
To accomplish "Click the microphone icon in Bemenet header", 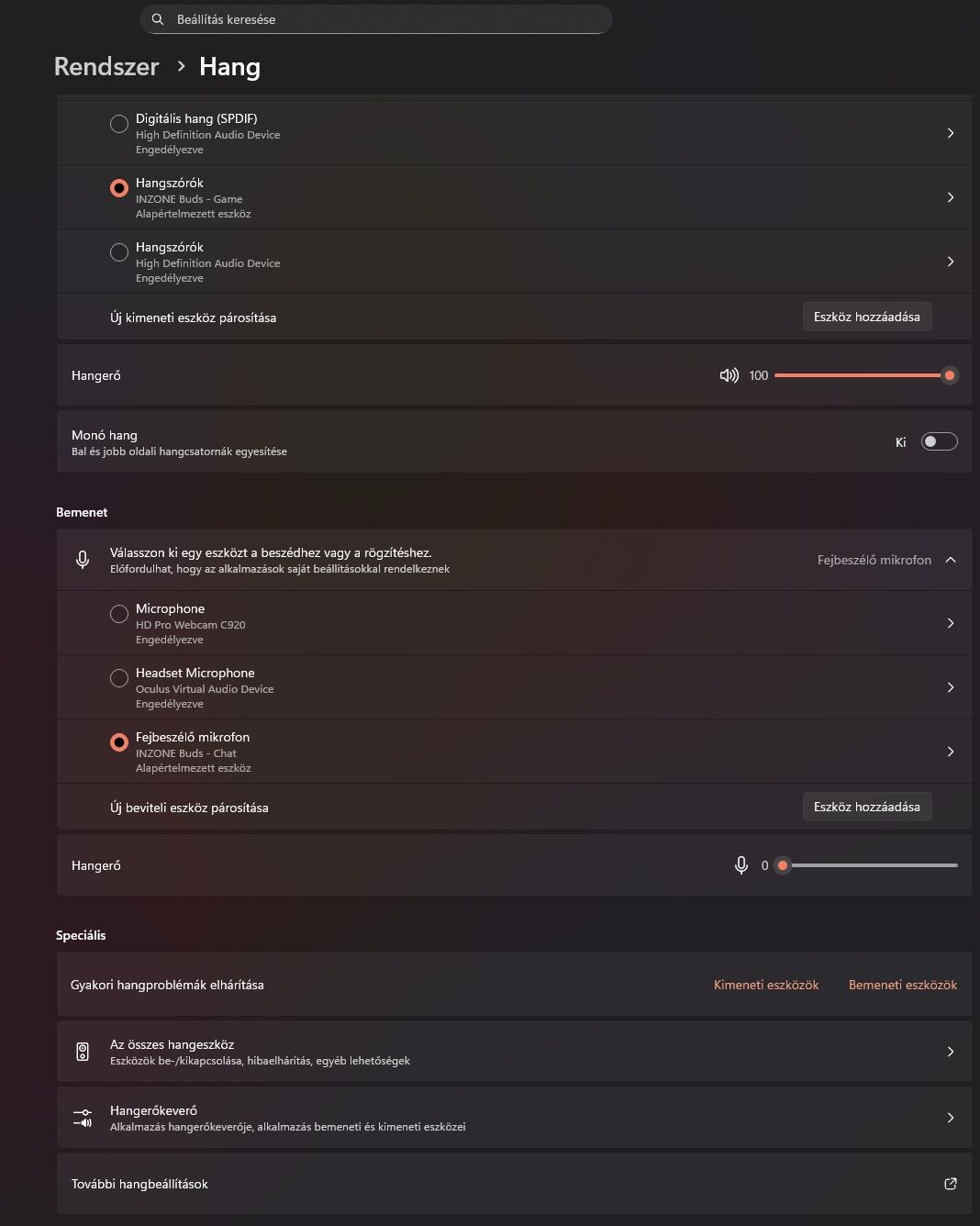I will [83, 560].
